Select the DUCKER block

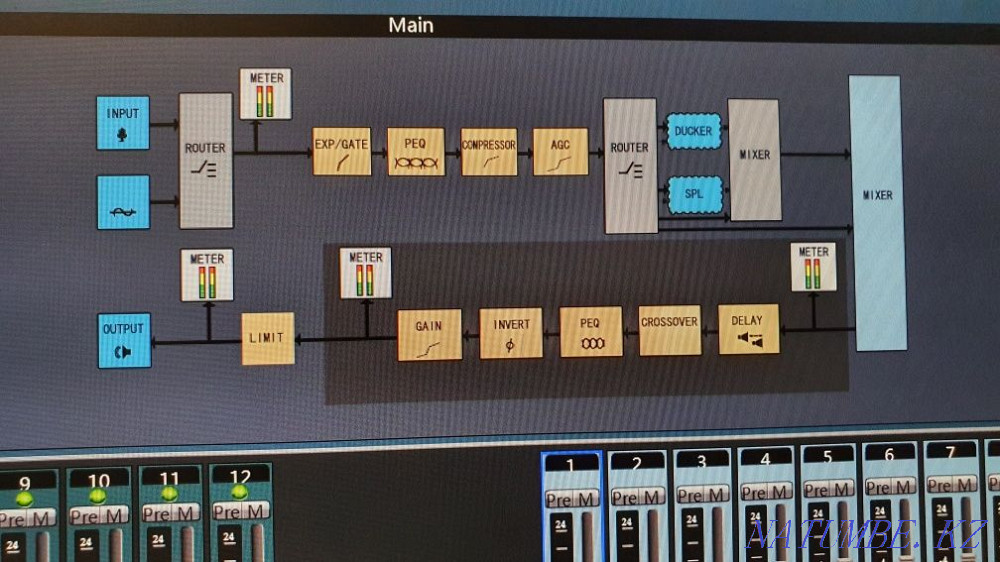693,132
